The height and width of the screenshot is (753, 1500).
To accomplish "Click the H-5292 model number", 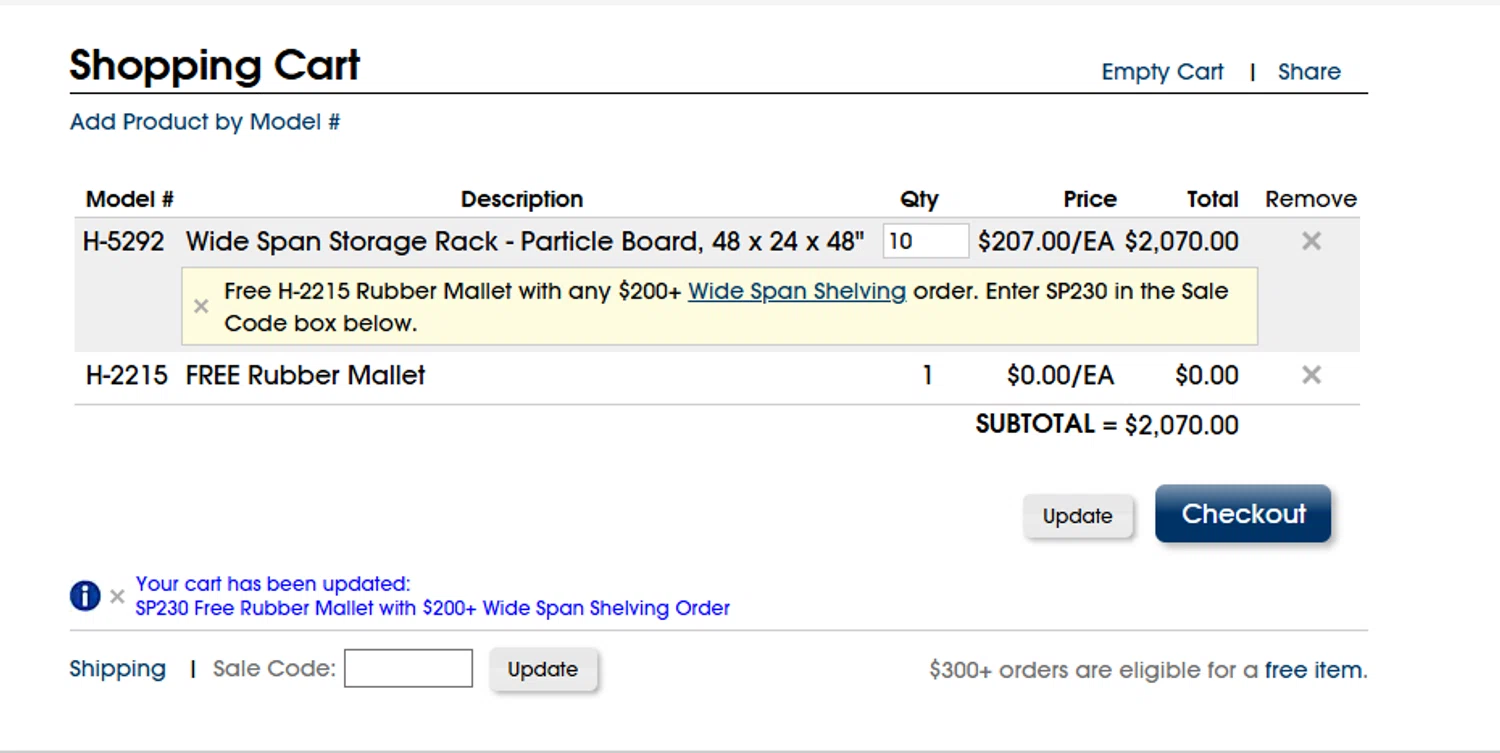I will [124, 241].
